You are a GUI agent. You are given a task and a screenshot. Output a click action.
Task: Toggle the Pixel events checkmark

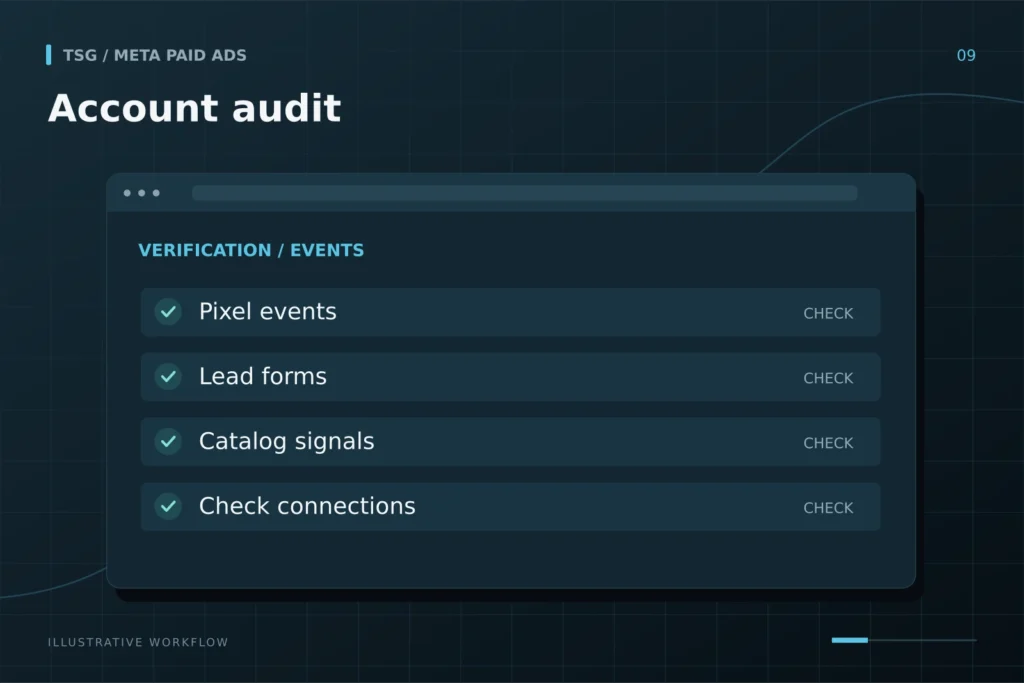pyautogui.click(x=168, y=312)
